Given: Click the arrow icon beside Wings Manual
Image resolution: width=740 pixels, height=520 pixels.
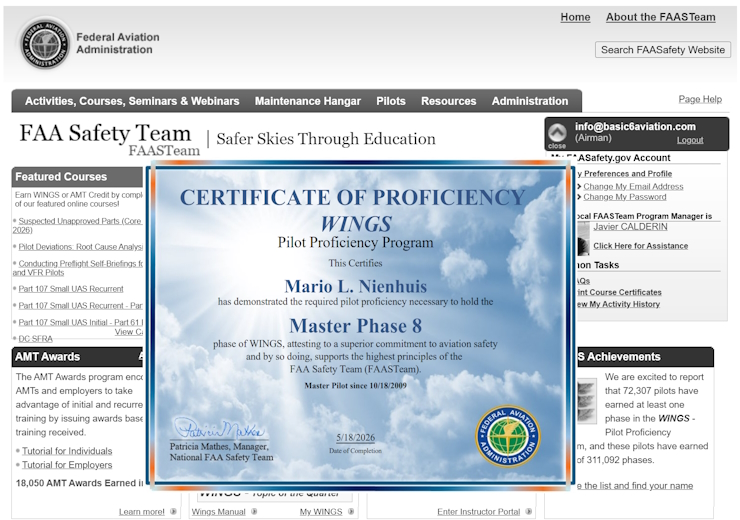Looking at the screenshot, I should (x=254, y=512).
